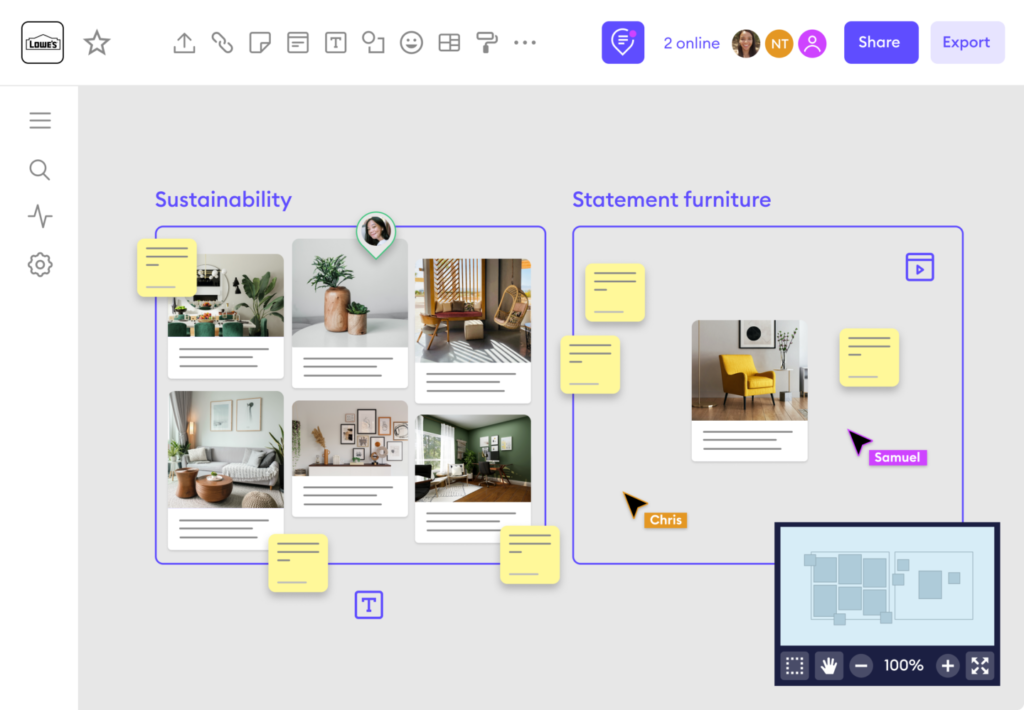Select the yellow armchair image card

[749, 371]
